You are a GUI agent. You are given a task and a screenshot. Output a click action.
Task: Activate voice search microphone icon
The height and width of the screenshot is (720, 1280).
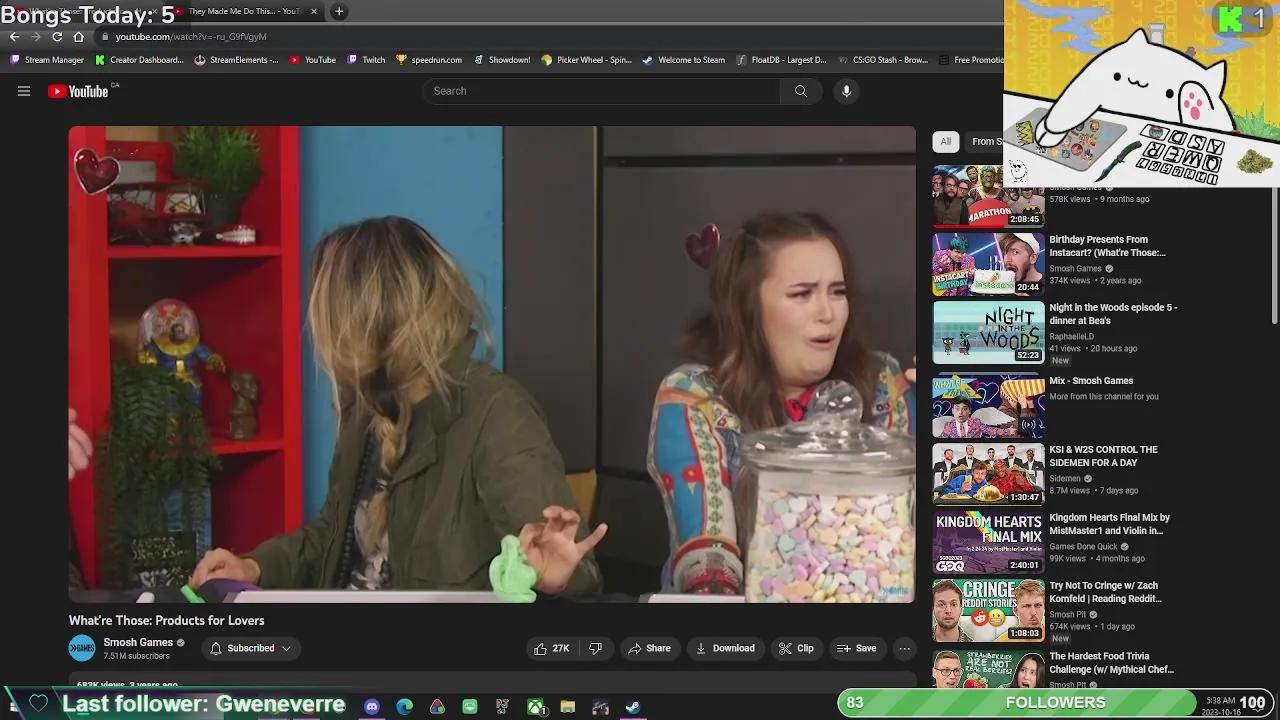(846, 91)
